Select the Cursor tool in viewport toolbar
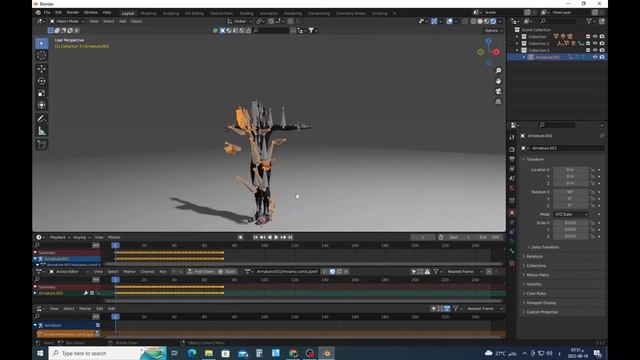 (x=42, y=56)
